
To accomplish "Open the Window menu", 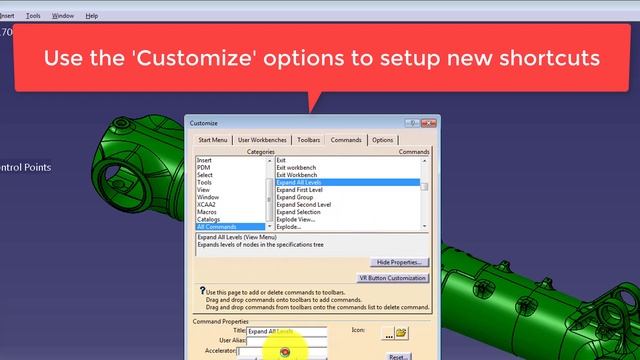I will point(63,16).
